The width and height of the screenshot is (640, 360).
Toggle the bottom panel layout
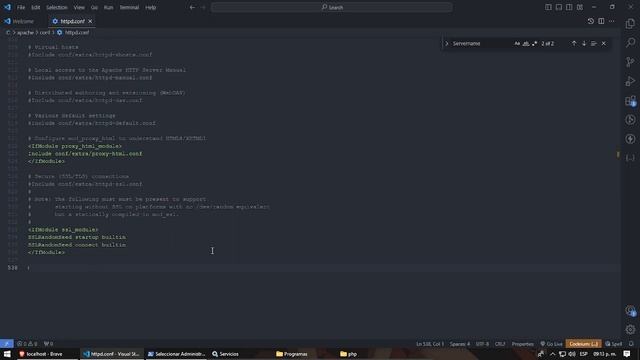click(x=559, y=7)
